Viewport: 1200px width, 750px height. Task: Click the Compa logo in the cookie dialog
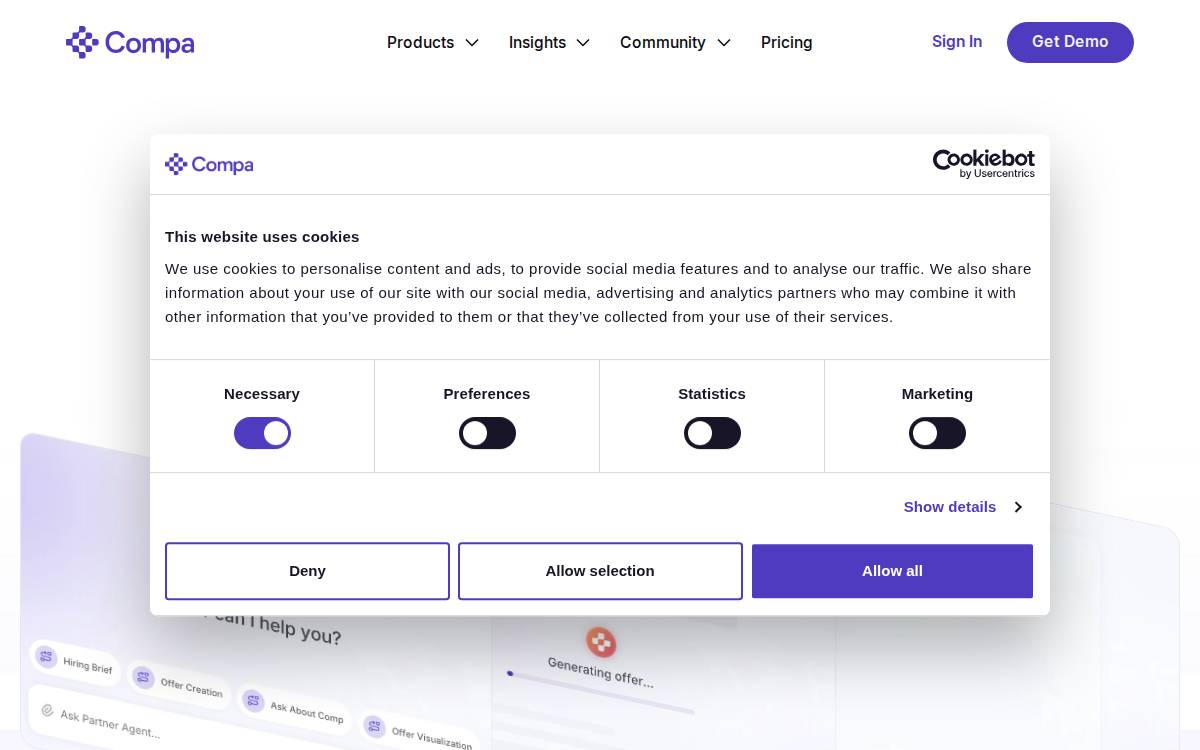pos(209,164)
